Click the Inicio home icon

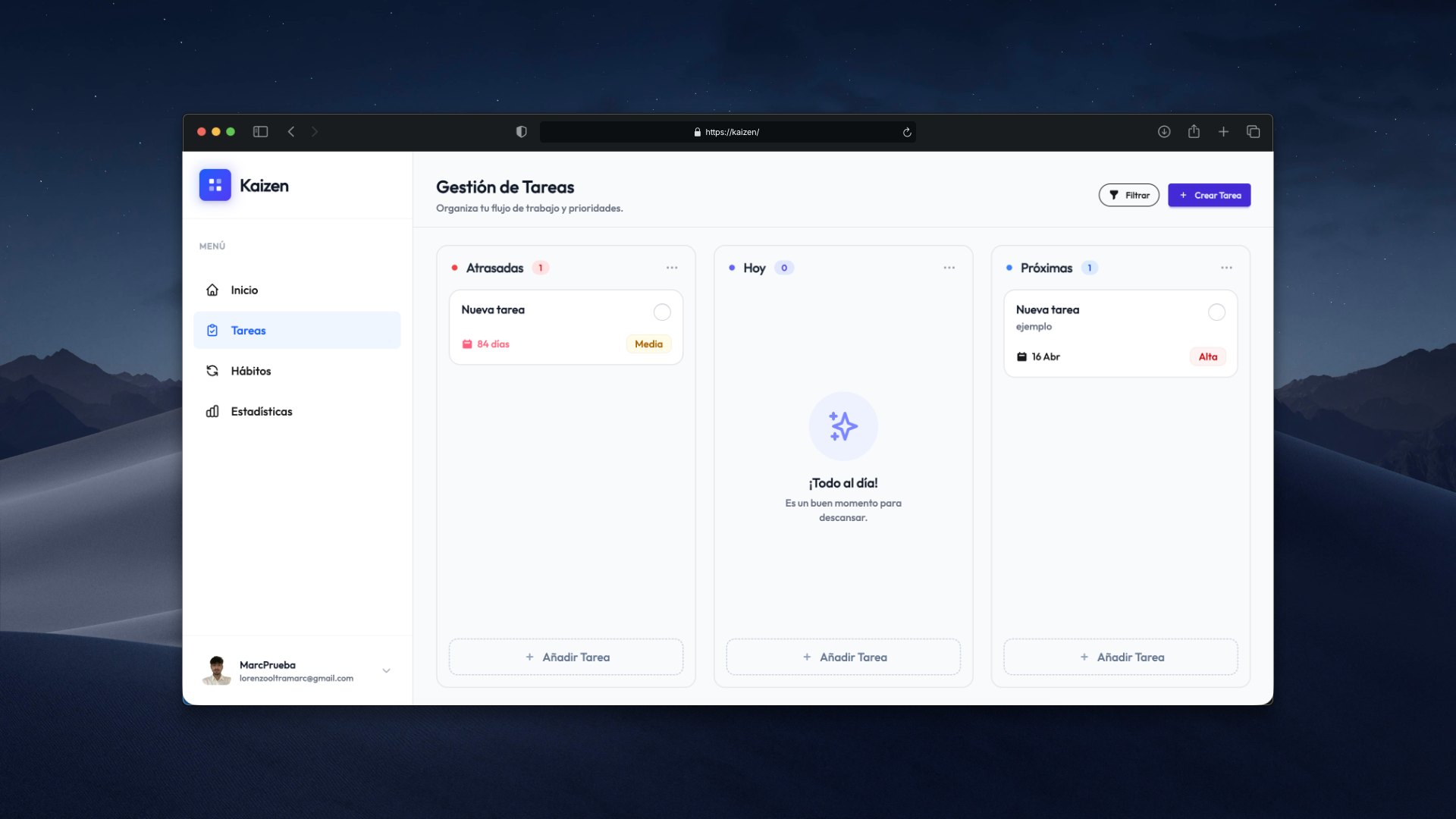(x=212, y=290)
